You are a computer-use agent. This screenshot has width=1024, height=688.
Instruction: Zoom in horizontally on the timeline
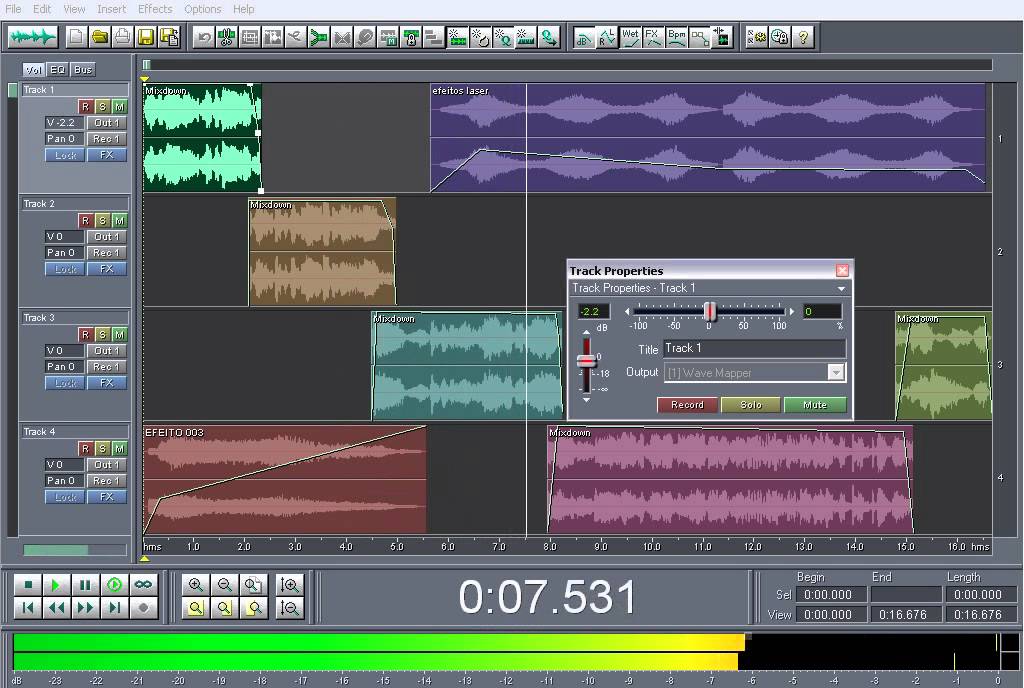(x=195, y=585)
